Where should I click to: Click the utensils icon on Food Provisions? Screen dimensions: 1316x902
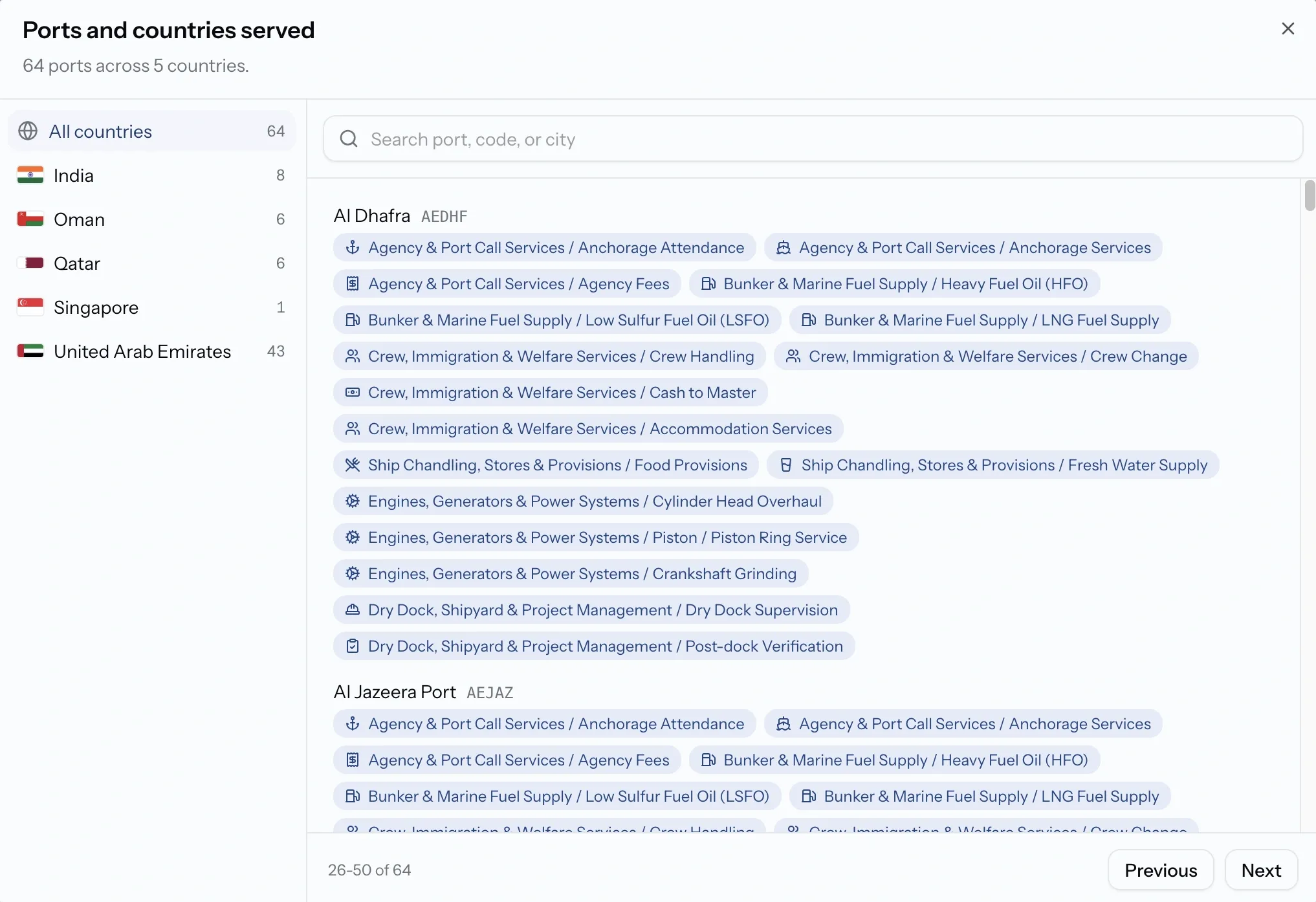point(353,465)
